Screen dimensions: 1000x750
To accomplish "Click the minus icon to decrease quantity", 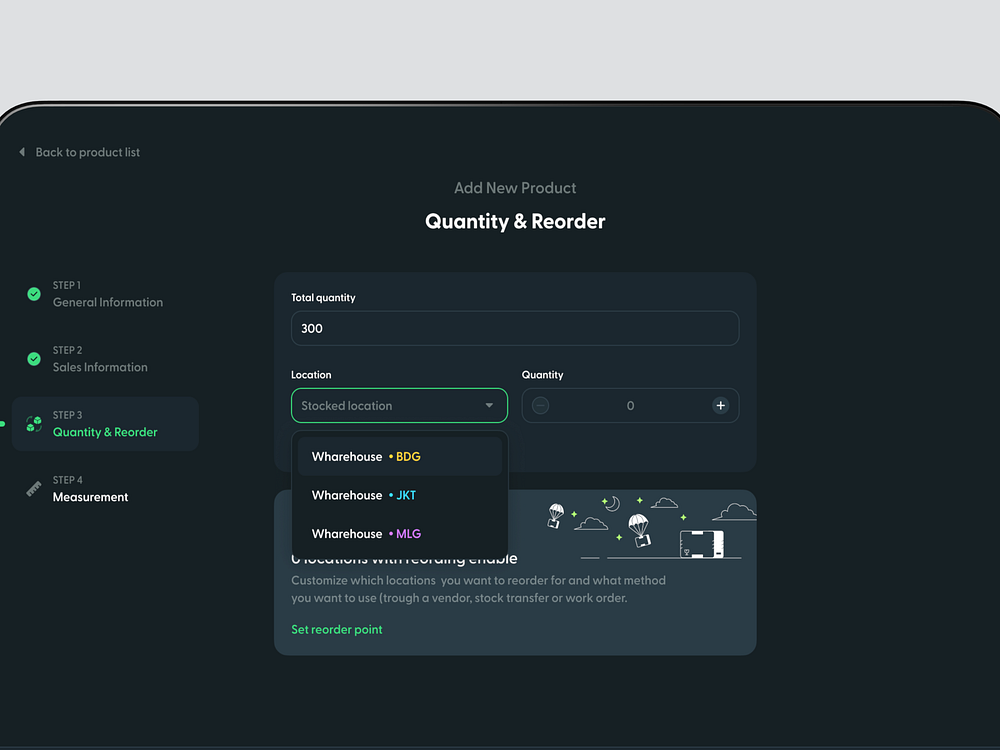I will 540,405.
